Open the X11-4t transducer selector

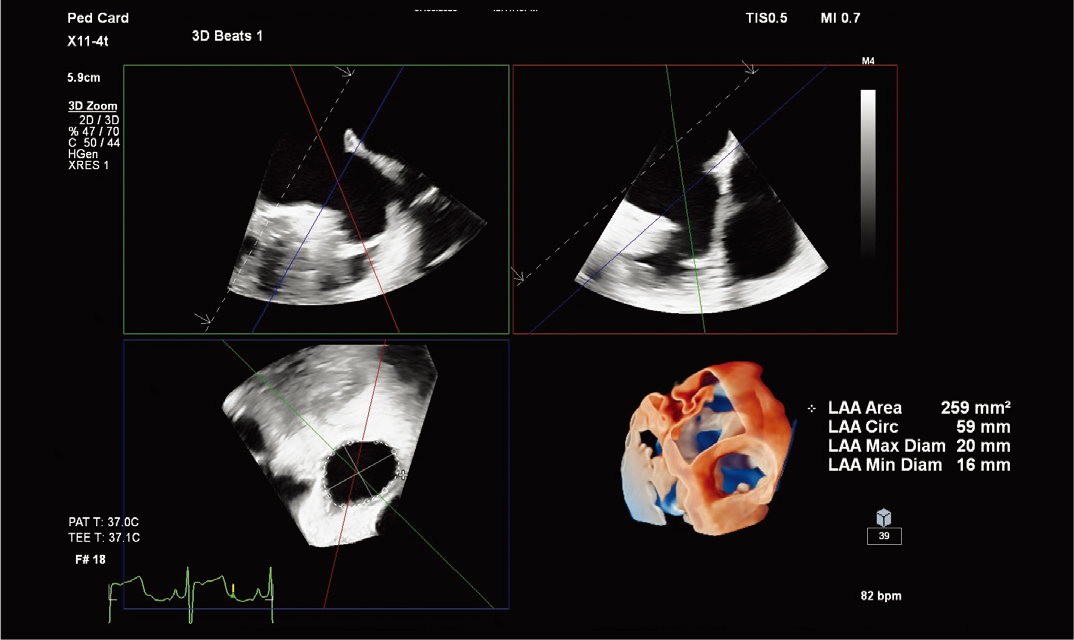90,42
